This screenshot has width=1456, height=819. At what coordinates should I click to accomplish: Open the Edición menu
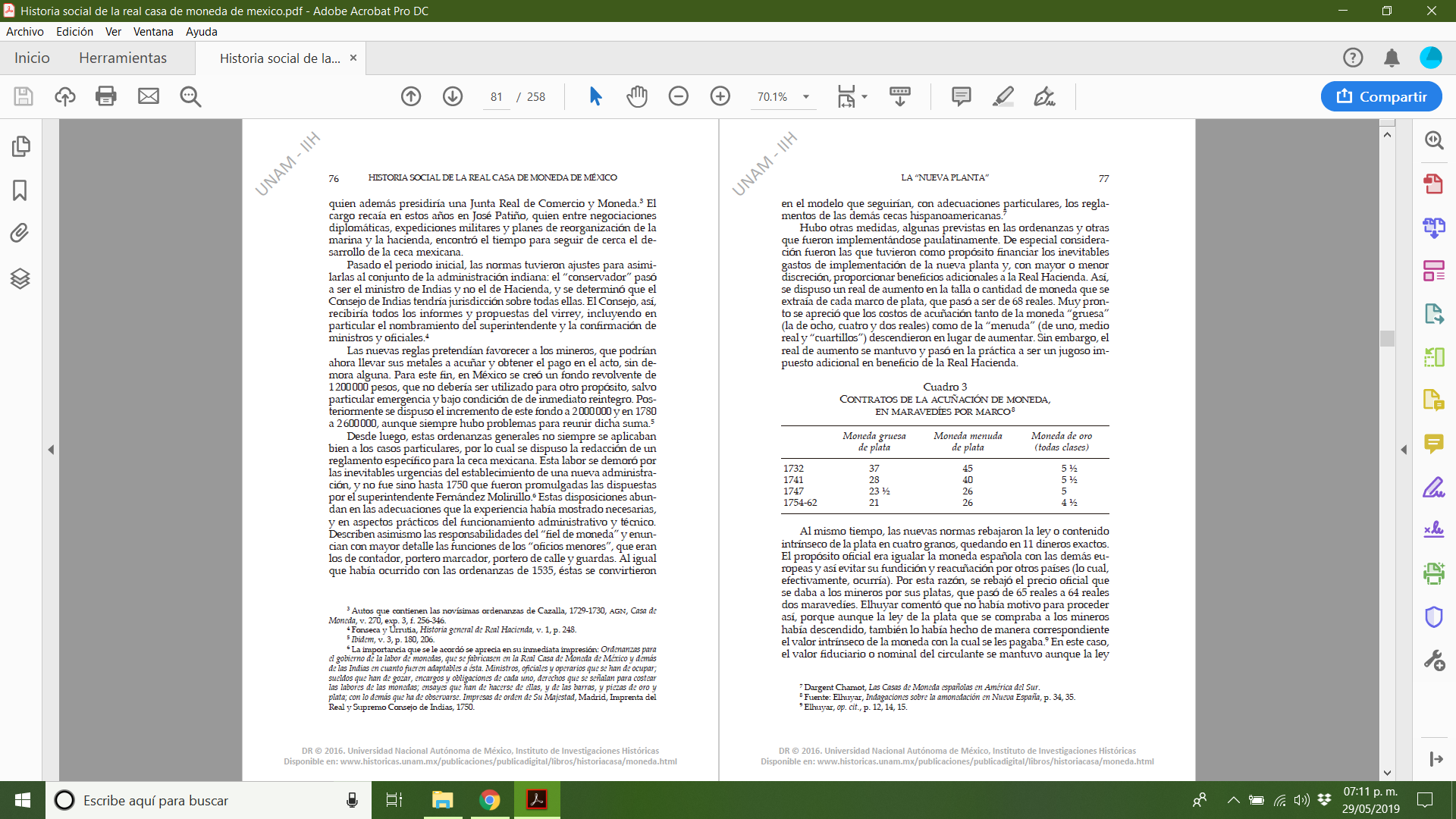pos(74,32)
